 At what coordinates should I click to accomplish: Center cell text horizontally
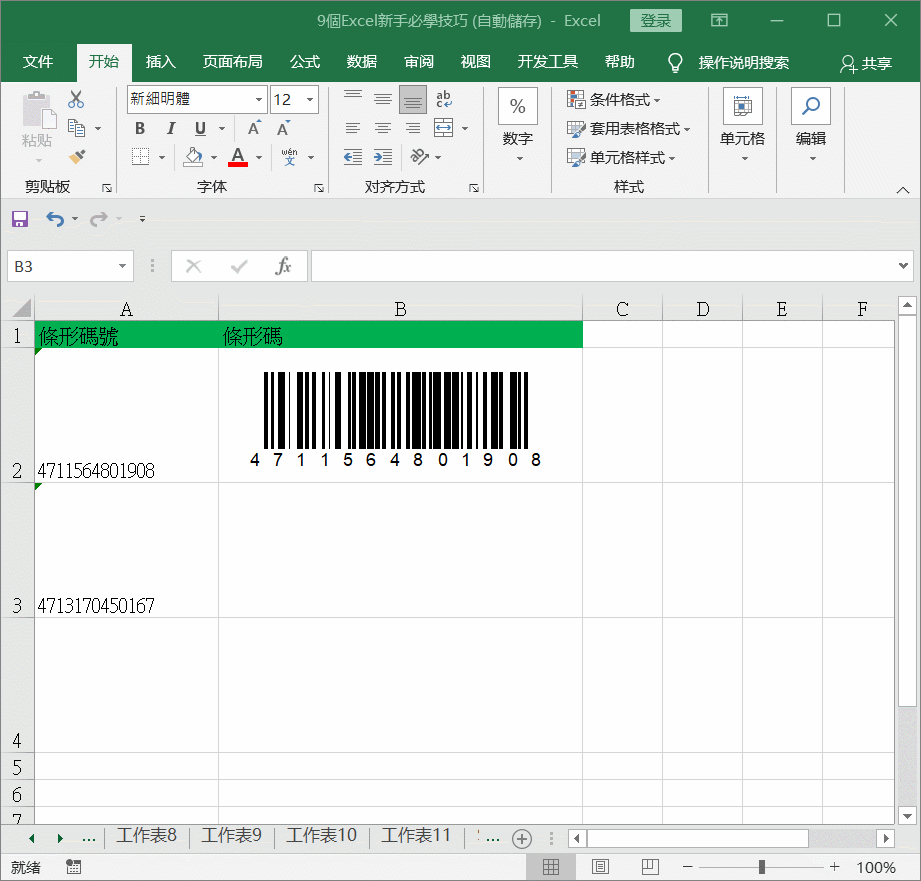click(383, 128)
